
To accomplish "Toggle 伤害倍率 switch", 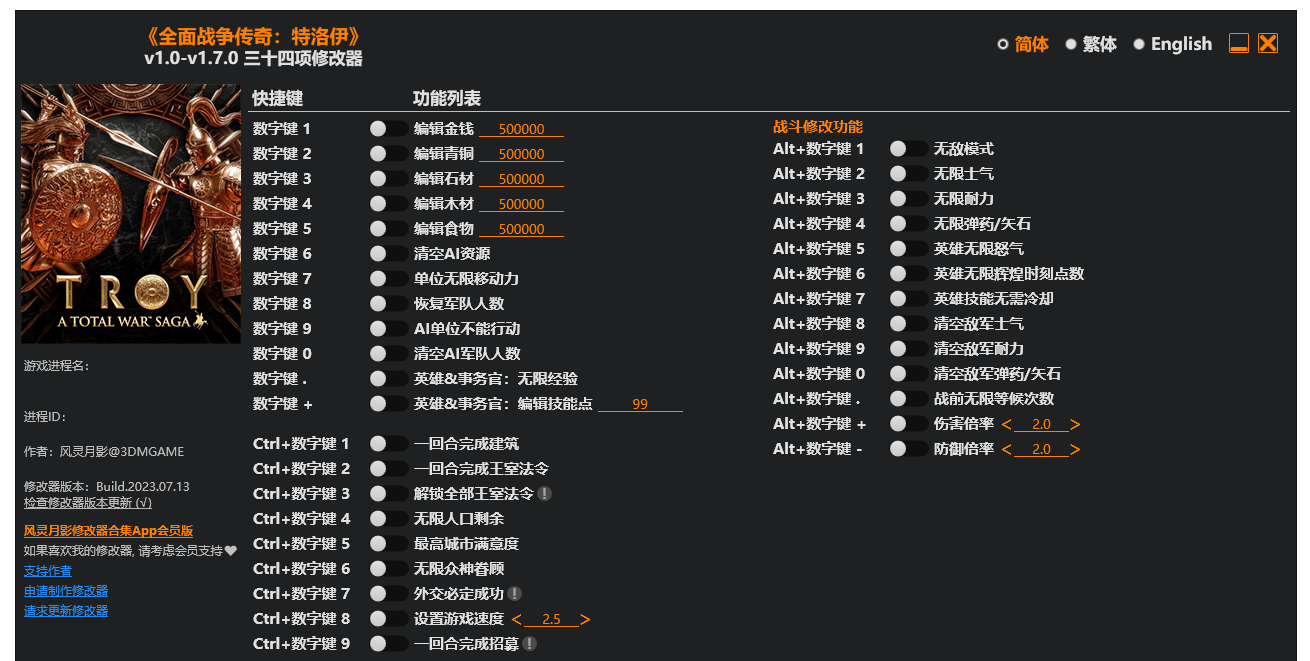I will click(908, 424).
